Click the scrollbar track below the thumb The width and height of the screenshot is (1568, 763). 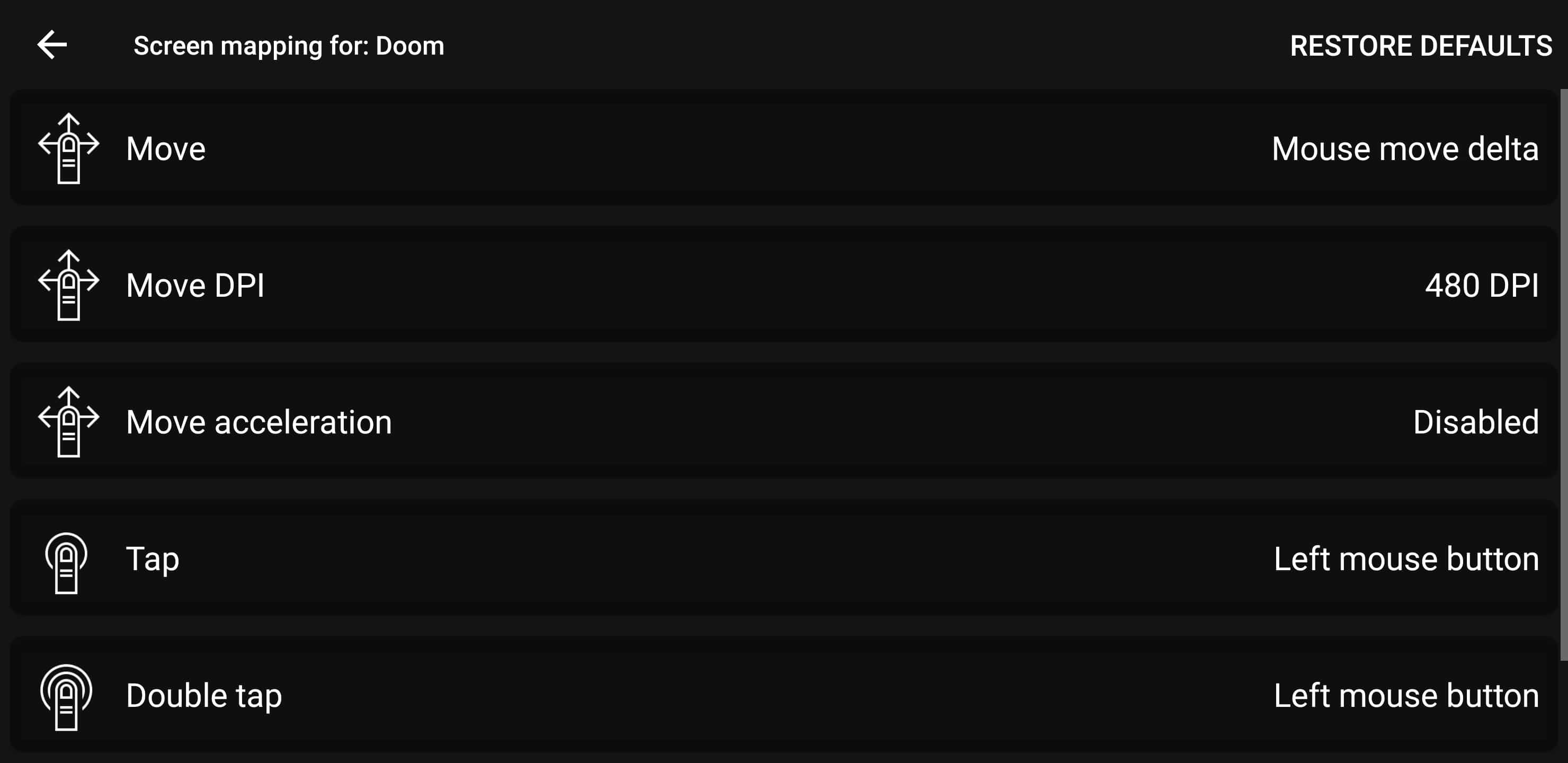(x=1563, y=713)
